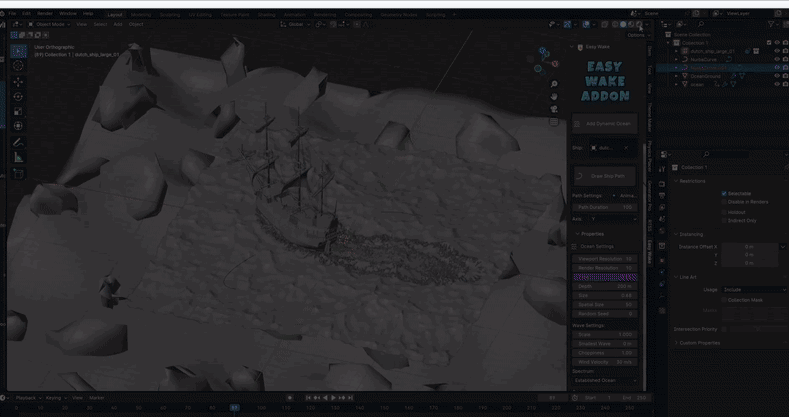
Task: Switch to the Sculpting workspace tab
Action: click(x=170, y=15)
